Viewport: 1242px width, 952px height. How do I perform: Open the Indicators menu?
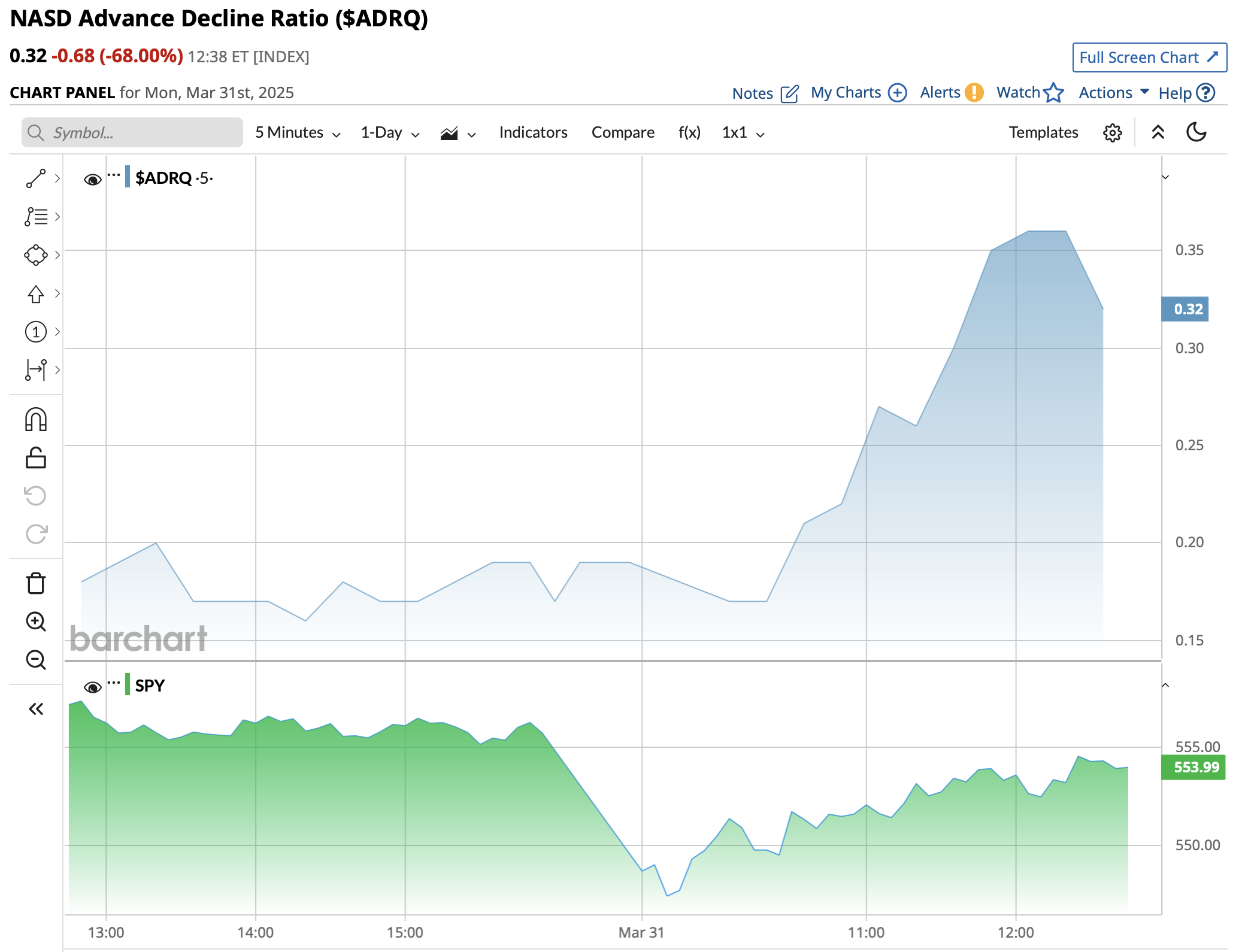pos(533,132)
